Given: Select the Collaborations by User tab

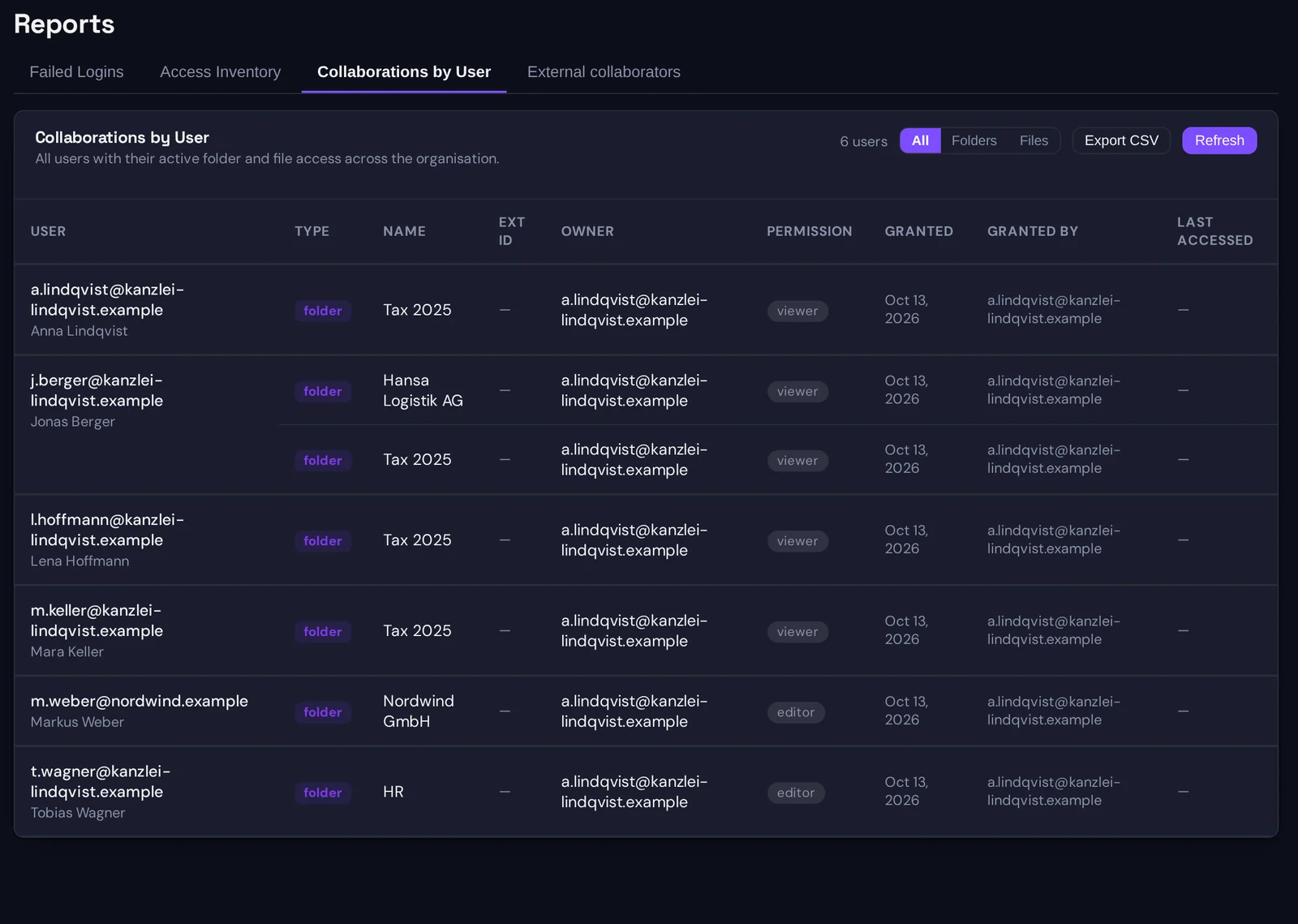Looking at the screenshot, I should click(x=404, y=72).
